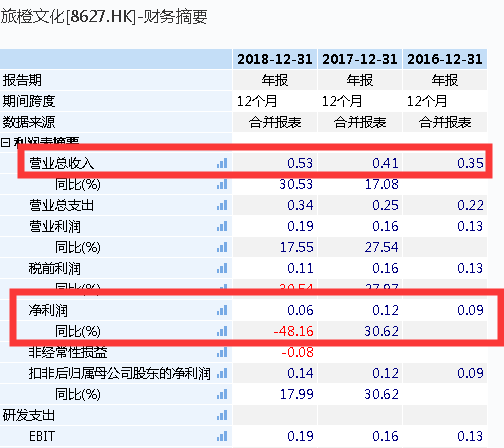This screenshot has height=448, width=504.
Task: Select 营业总收入 value 0.53 for 2018
Action: point(300,163)
